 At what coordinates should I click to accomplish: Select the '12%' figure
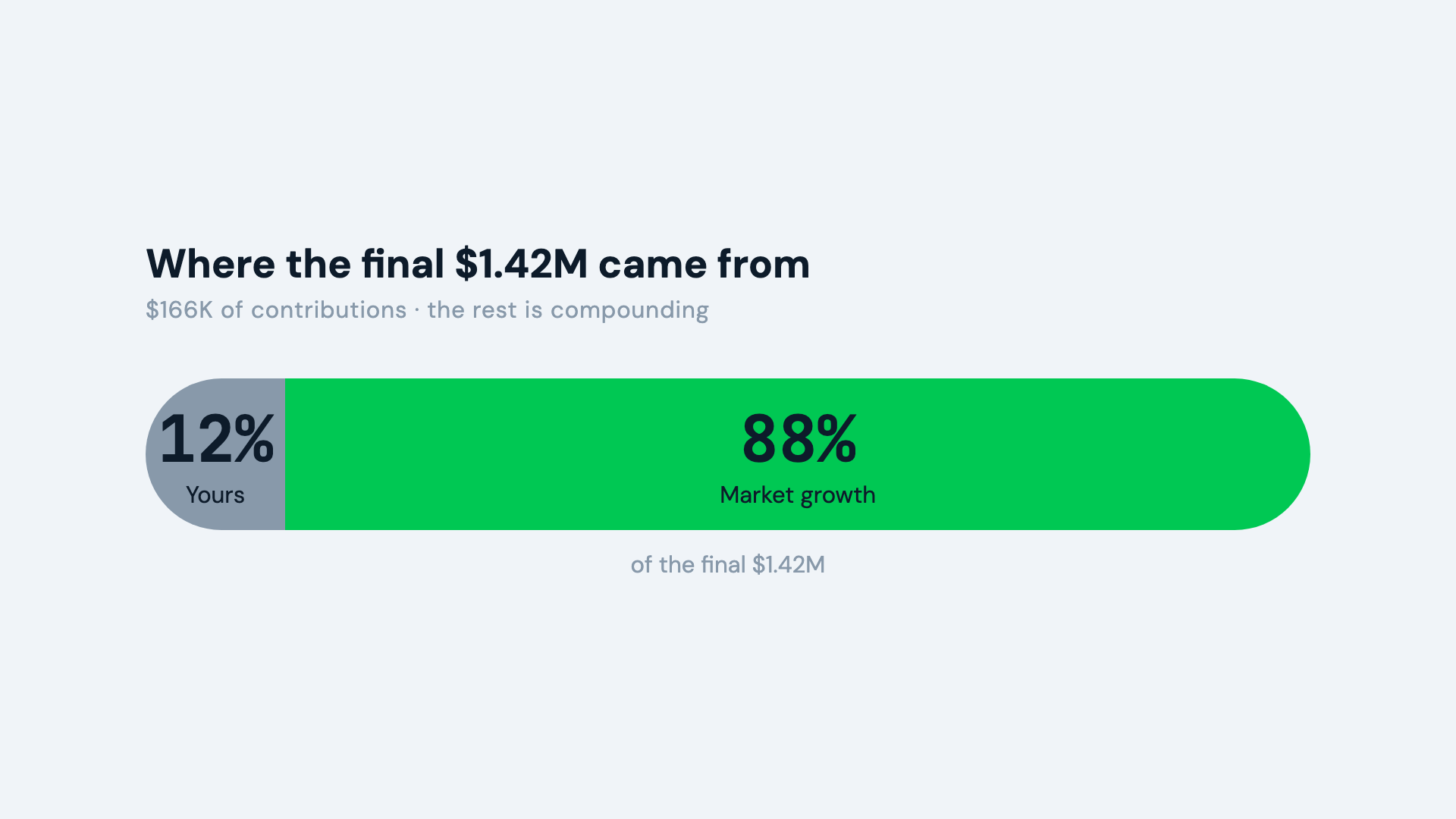tap(217, 438)
